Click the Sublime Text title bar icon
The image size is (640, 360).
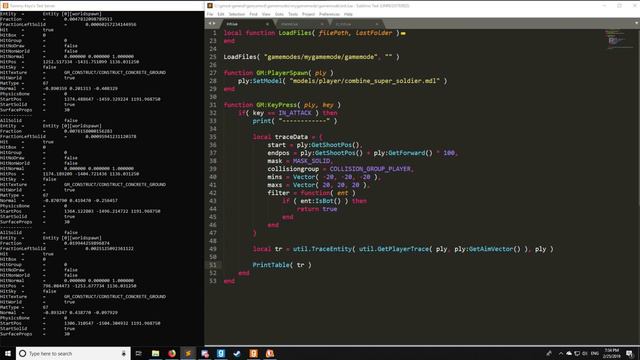(x=210, y=6)
